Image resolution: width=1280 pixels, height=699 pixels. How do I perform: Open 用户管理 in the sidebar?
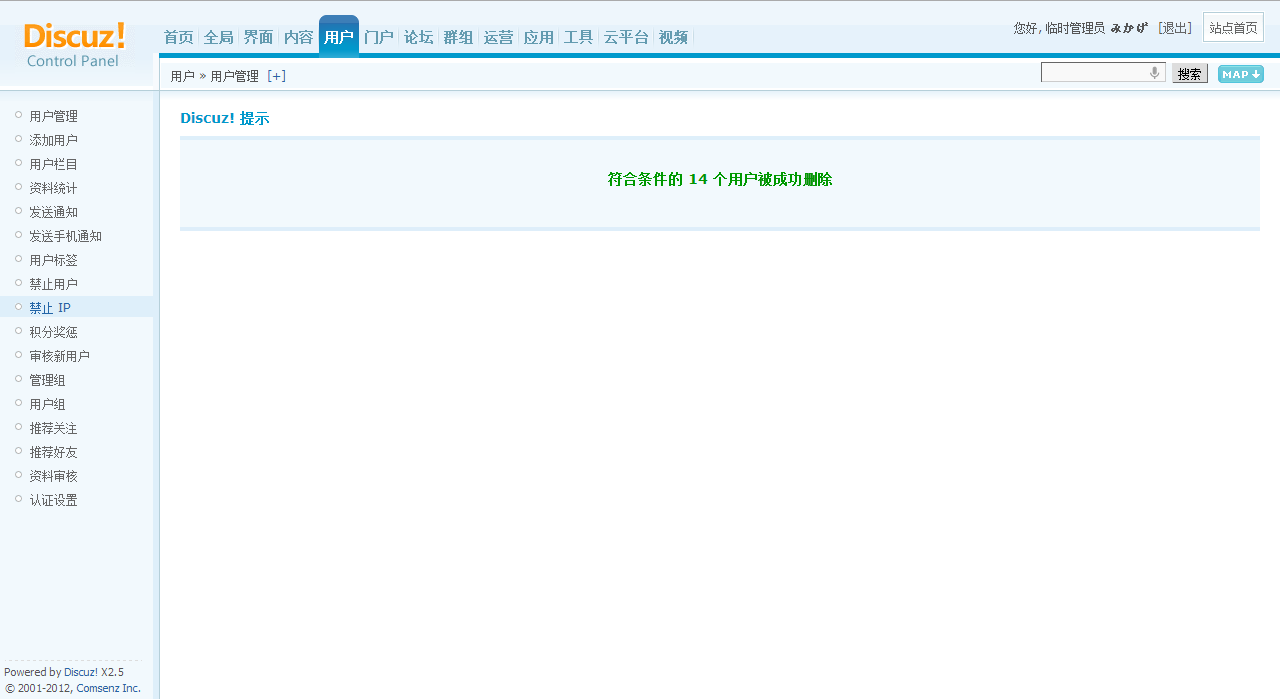(x=54, y=116)
